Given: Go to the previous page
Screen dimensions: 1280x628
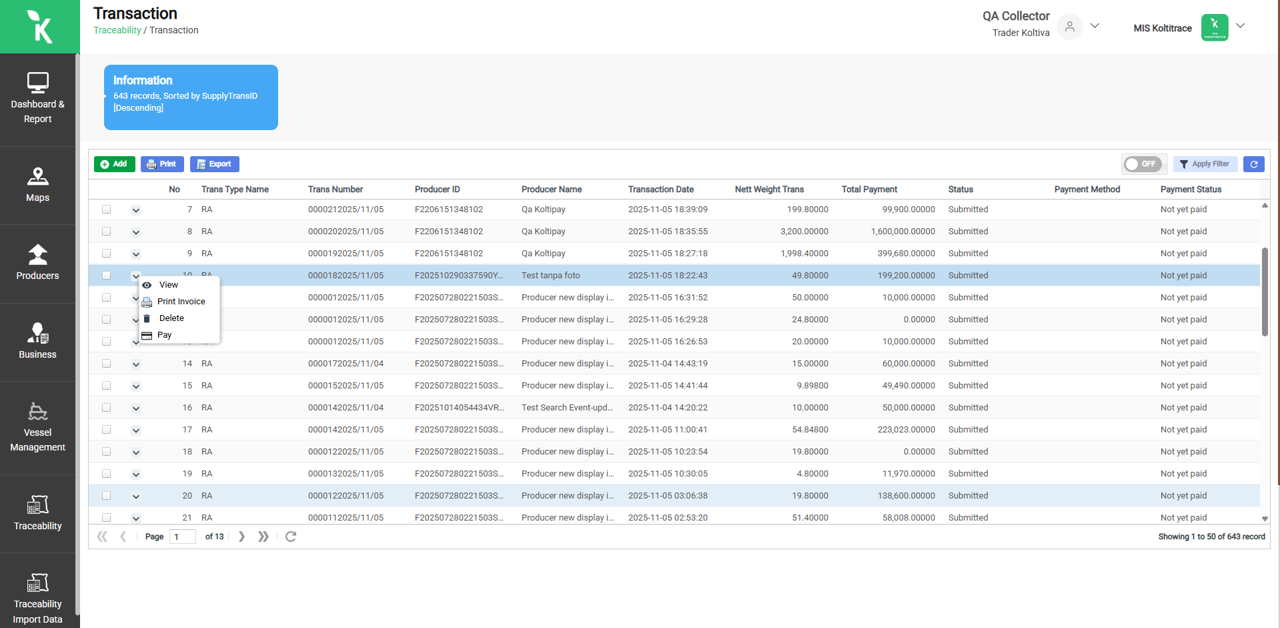Looking at the screenshot, I should 123,536.
